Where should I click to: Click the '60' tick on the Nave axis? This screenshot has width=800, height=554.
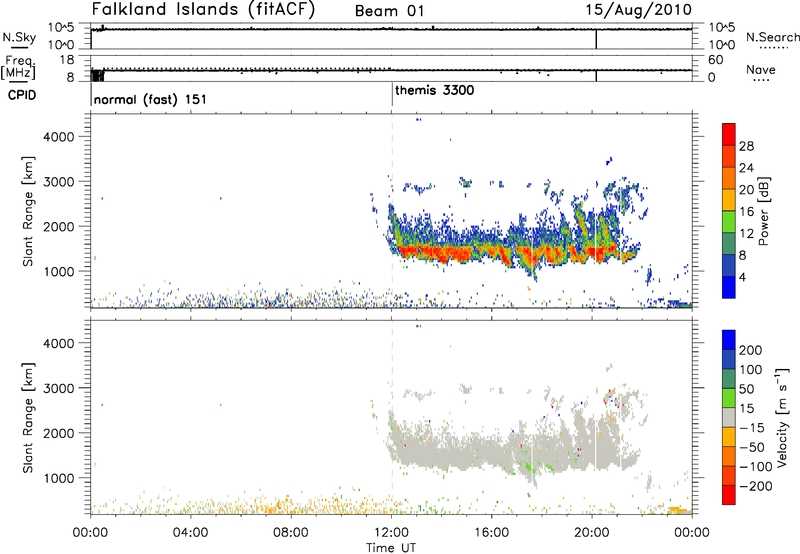(x=716, y=60)
